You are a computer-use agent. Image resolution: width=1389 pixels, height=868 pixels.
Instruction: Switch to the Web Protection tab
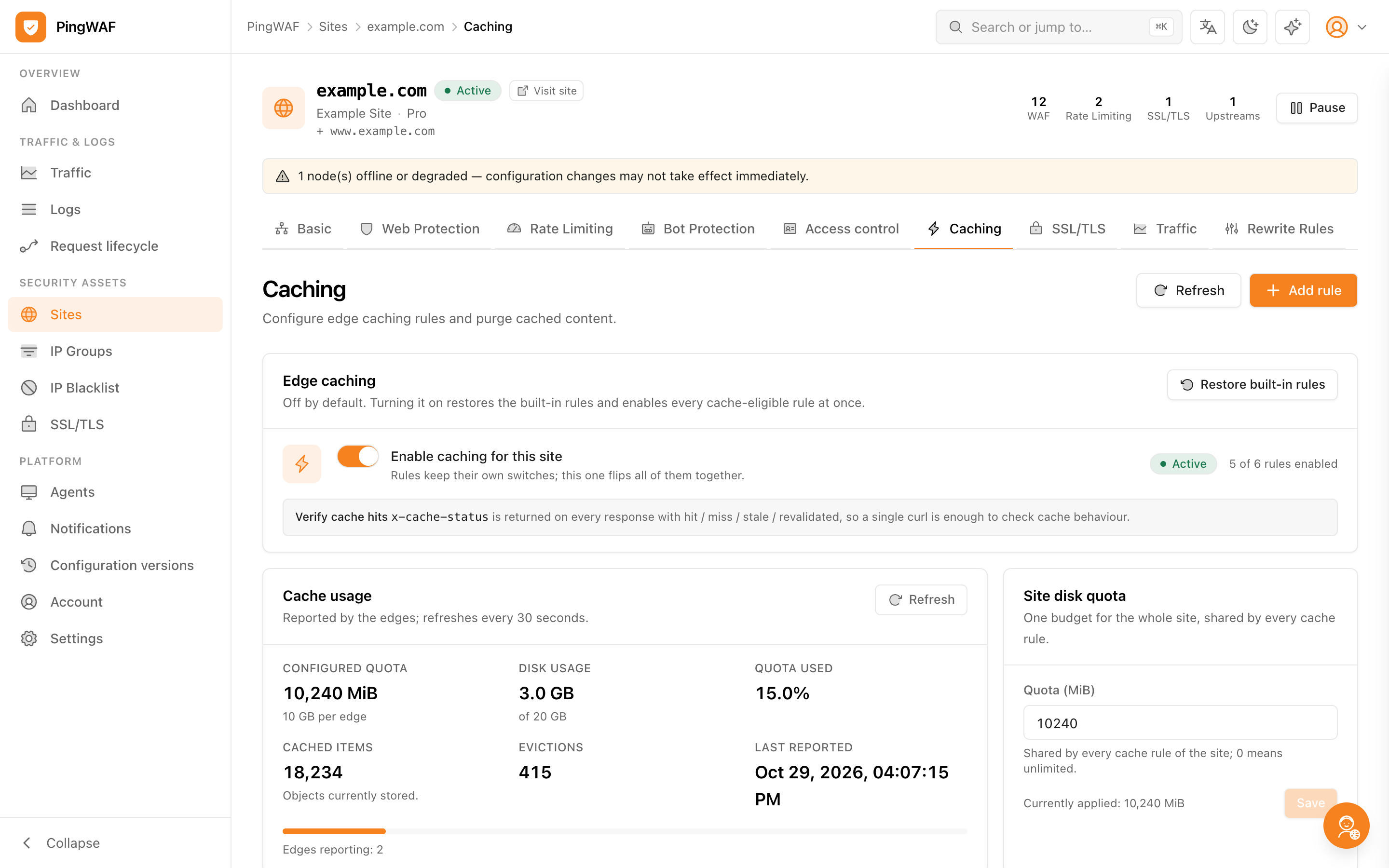click(420, 229)
